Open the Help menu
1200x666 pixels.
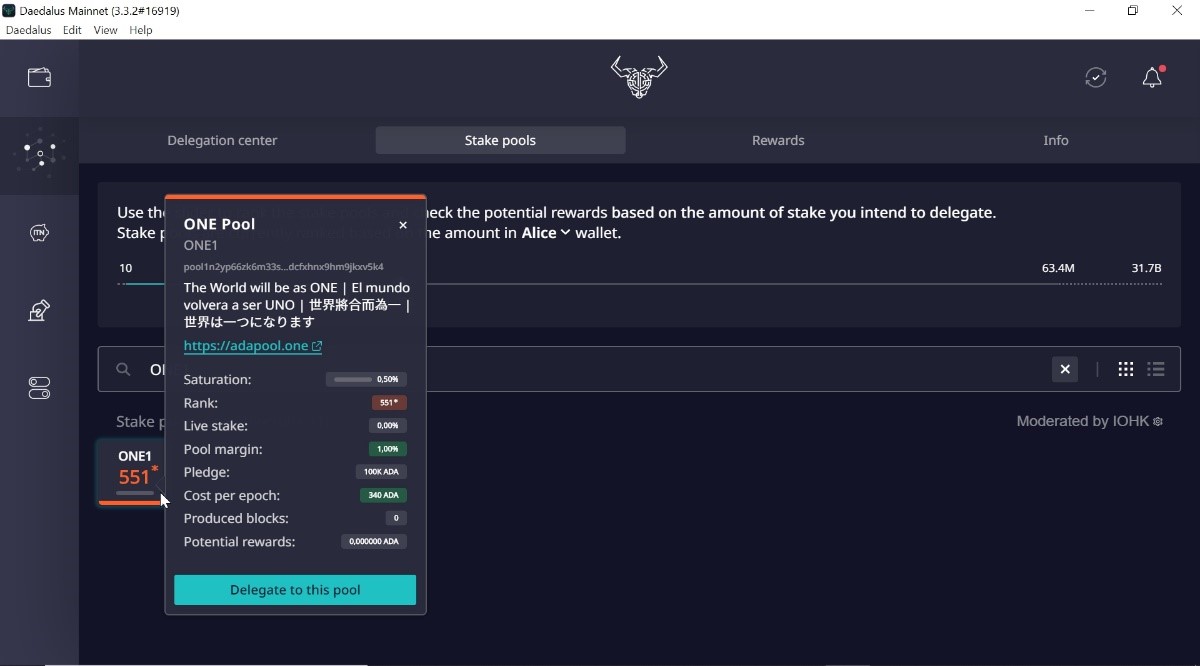[x=141, y=30]
